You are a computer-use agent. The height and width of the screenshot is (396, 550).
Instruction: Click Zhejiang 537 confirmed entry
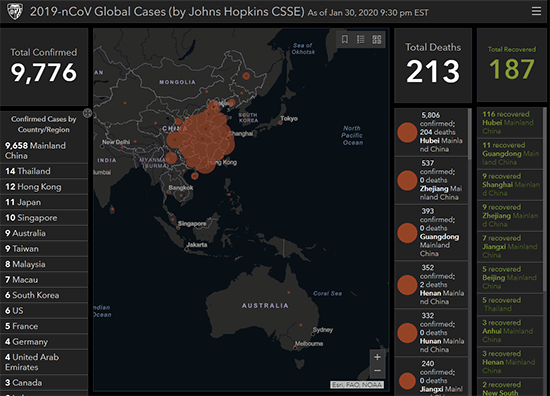[431, 180]
